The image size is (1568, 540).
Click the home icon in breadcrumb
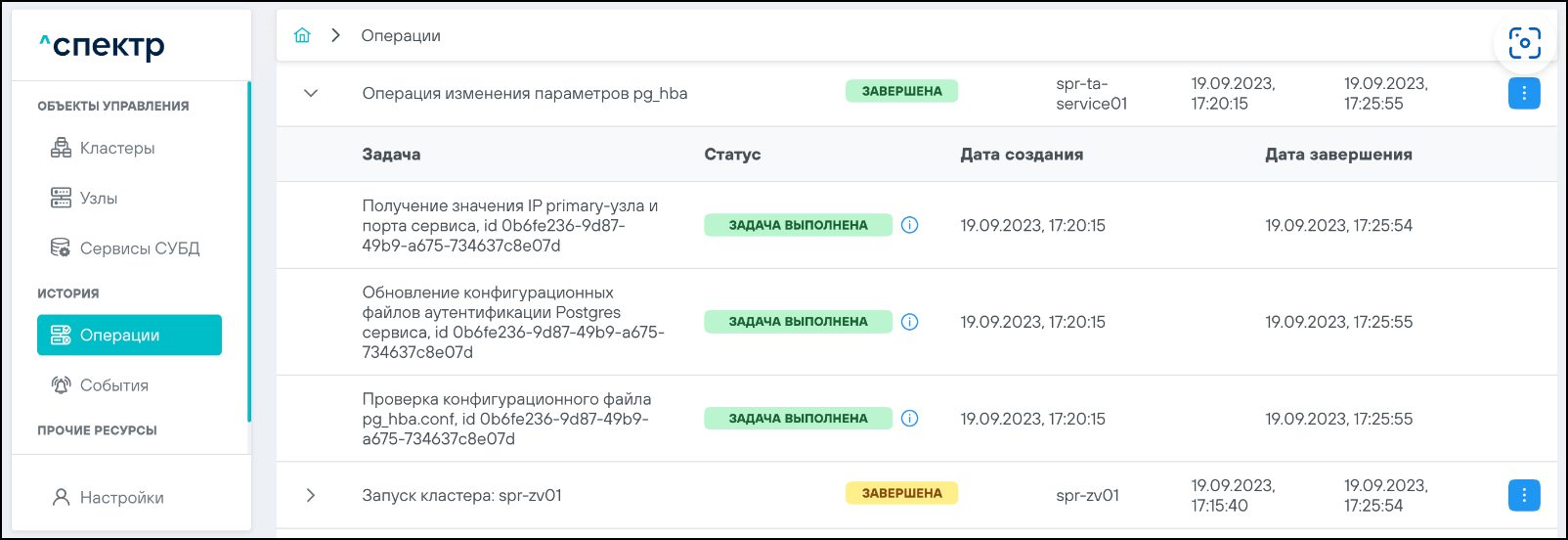pyautogui.click(x=302, y=35)
